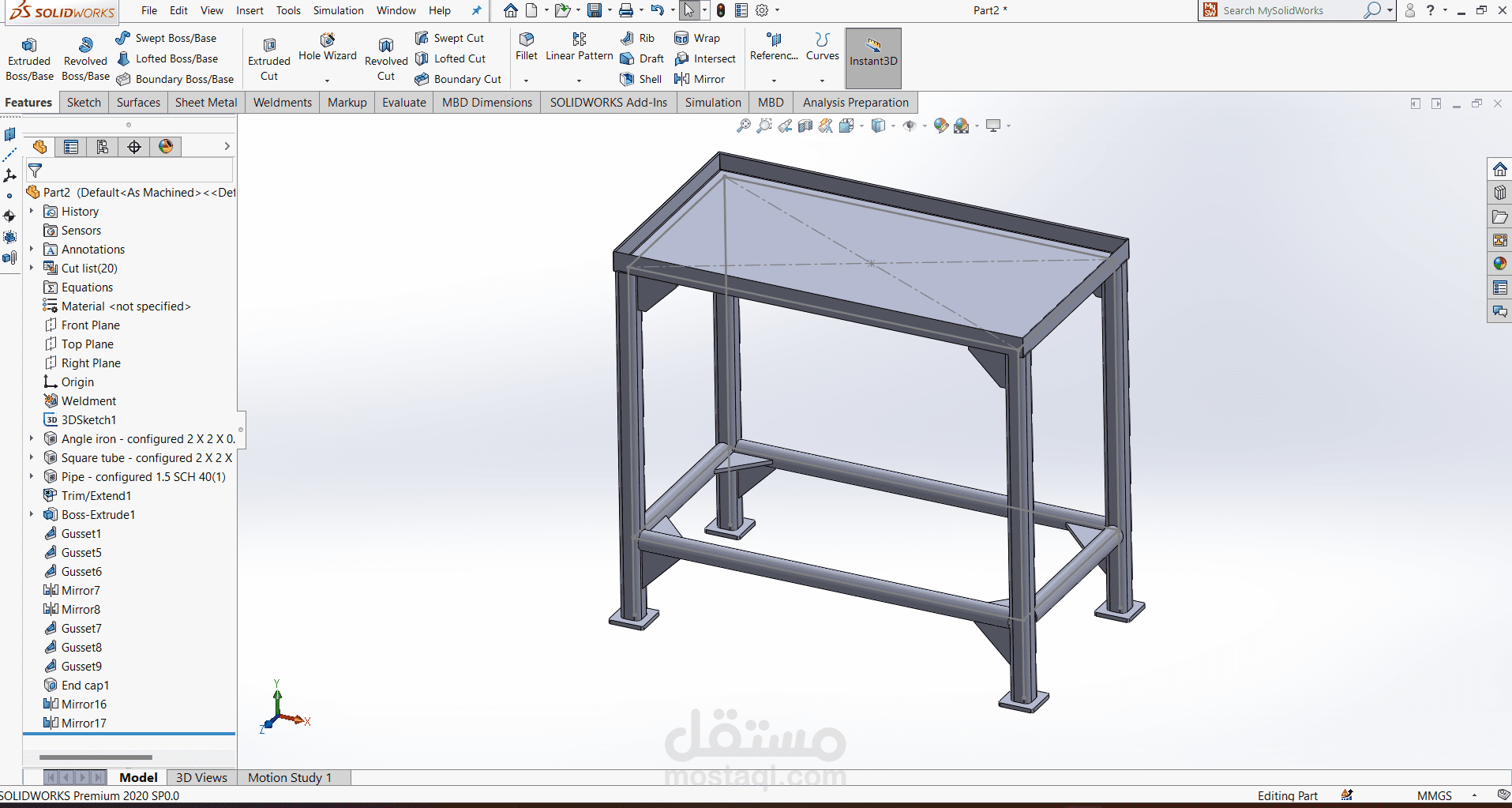Switch to the Sheet Metal tab
This screenshot has width=1512, height=808.
click(206, 103)
